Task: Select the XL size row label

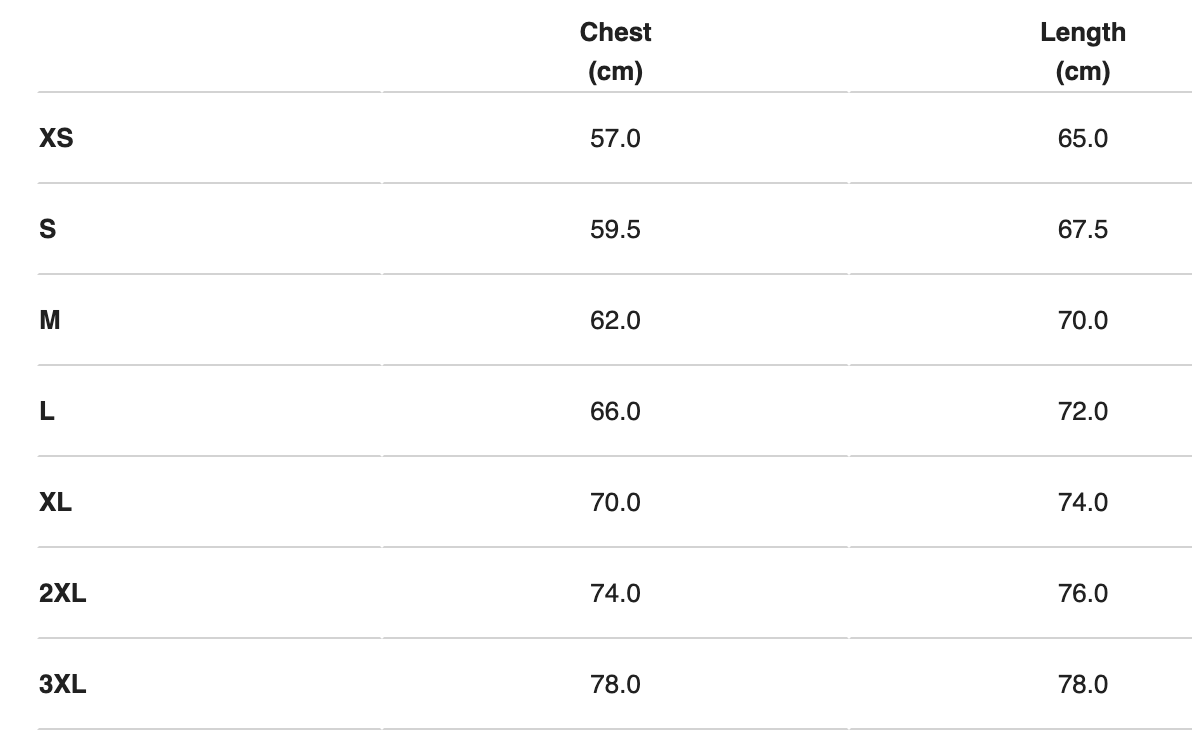Action: tap(55, 502)
